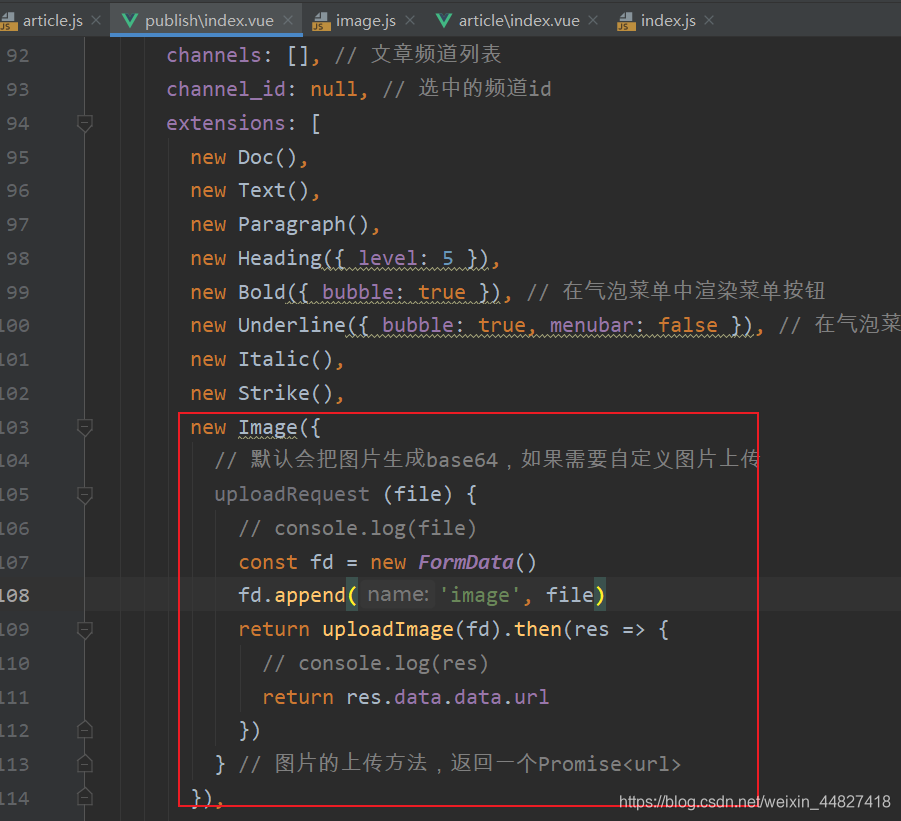Click the fold end marker at line 113
Screen dimensions: 901x821
coord(84,764)
